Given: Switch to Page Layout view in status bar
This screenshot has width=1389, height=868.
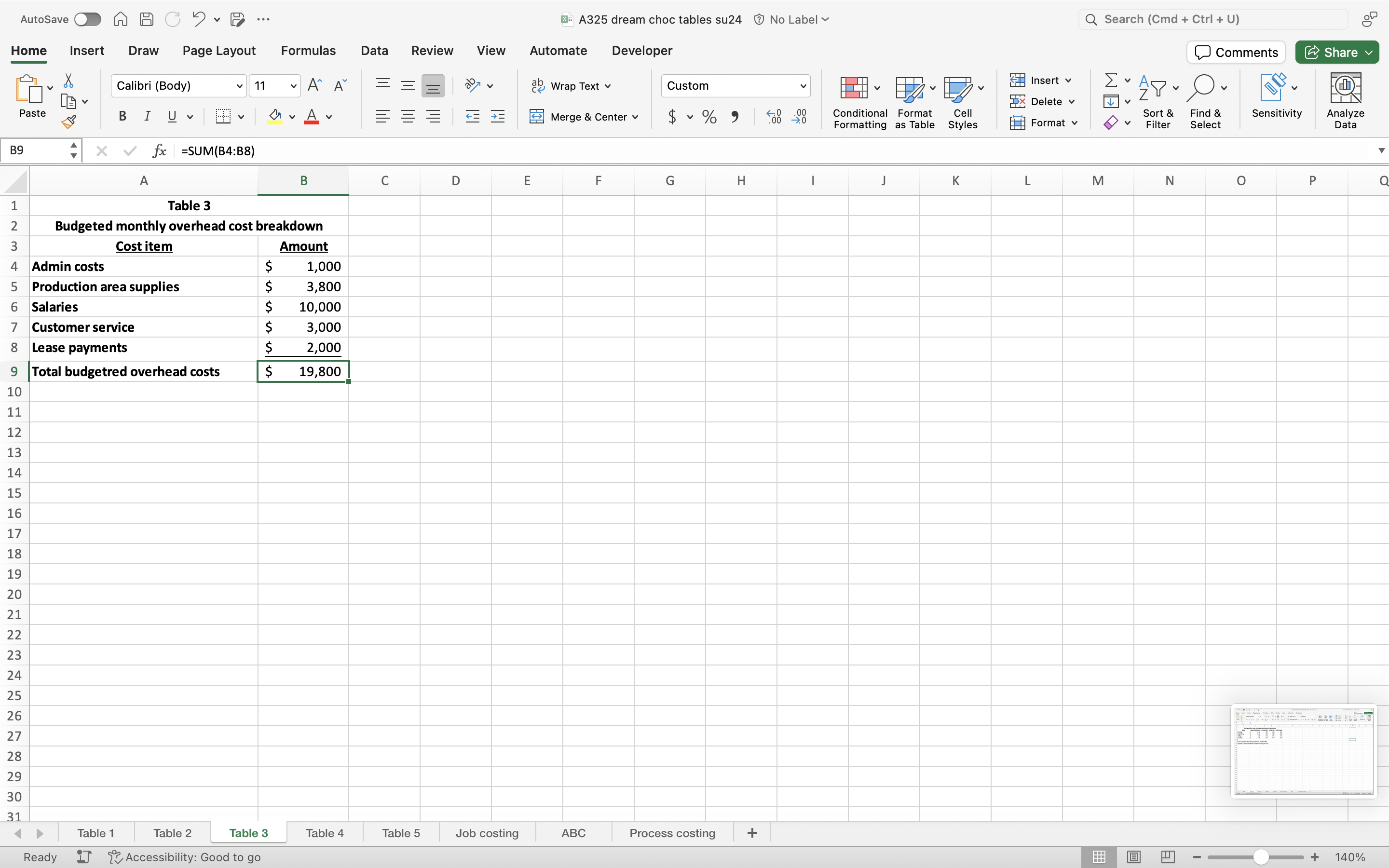Looking at the screenshot, I should [x=1133, y=857].
